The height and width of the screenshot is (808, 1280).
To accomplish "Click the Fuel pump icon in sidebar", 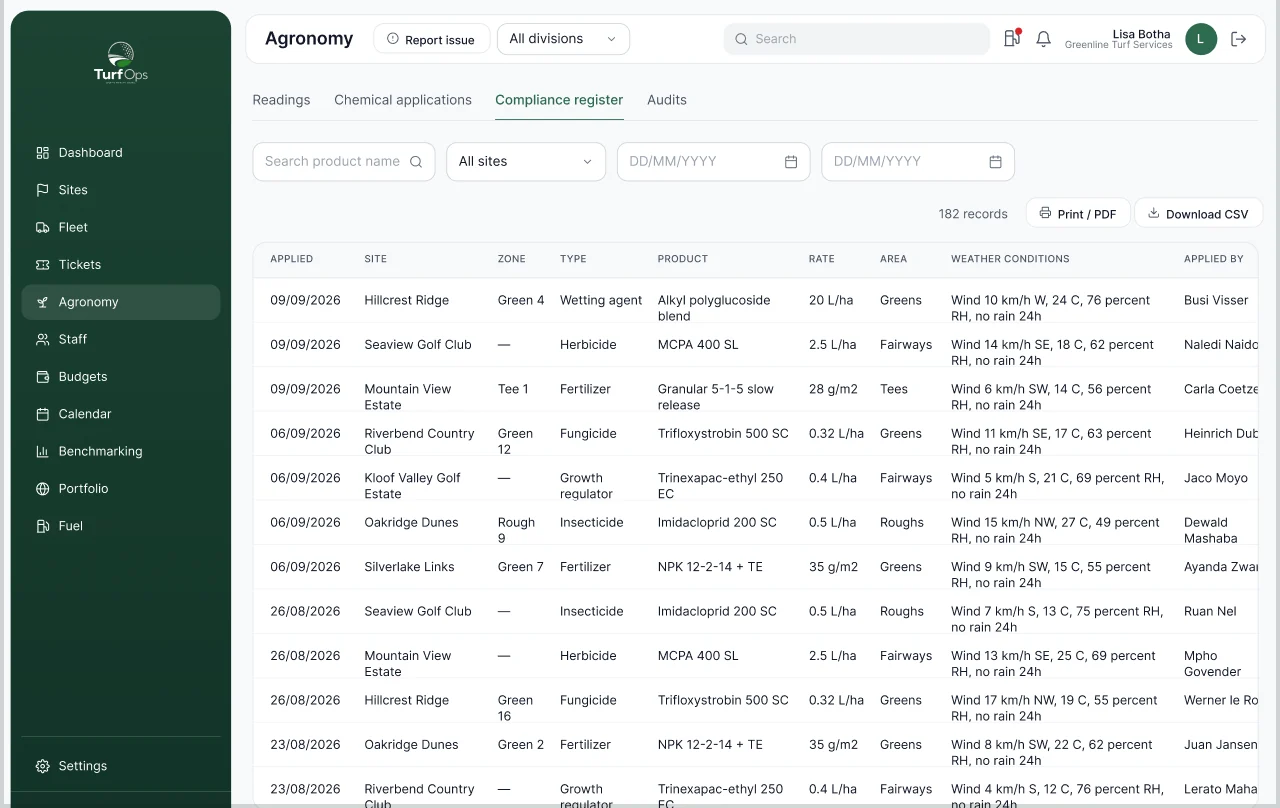I will (x=42, y=526).
